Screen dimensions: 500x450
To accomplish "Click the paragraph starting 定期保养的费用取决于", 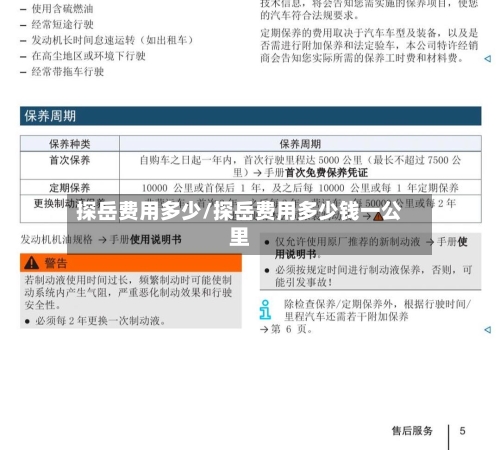I will (x=369, y=45).
